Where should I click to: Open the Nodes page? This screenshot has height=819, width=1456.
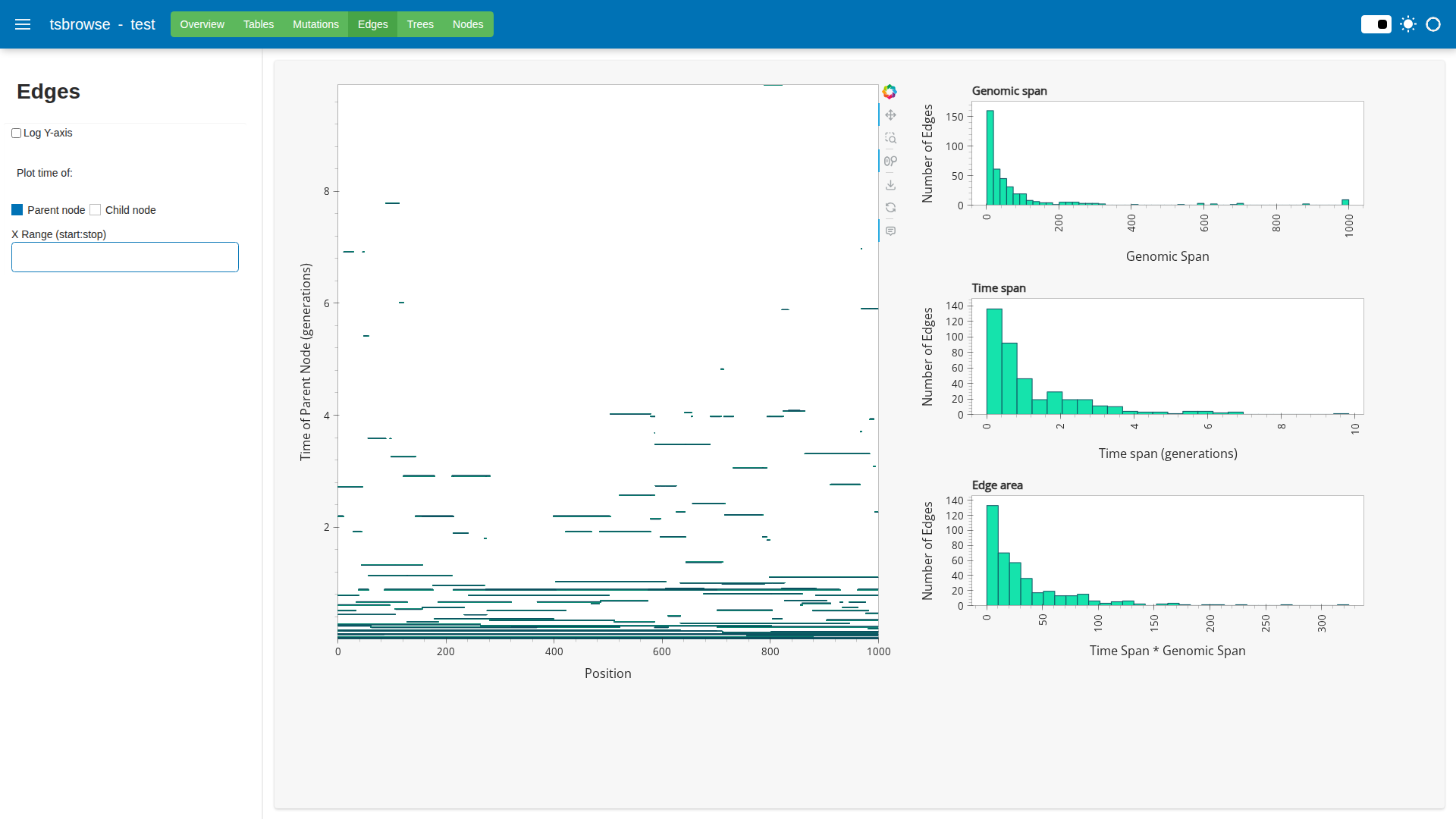pos(468,24)
